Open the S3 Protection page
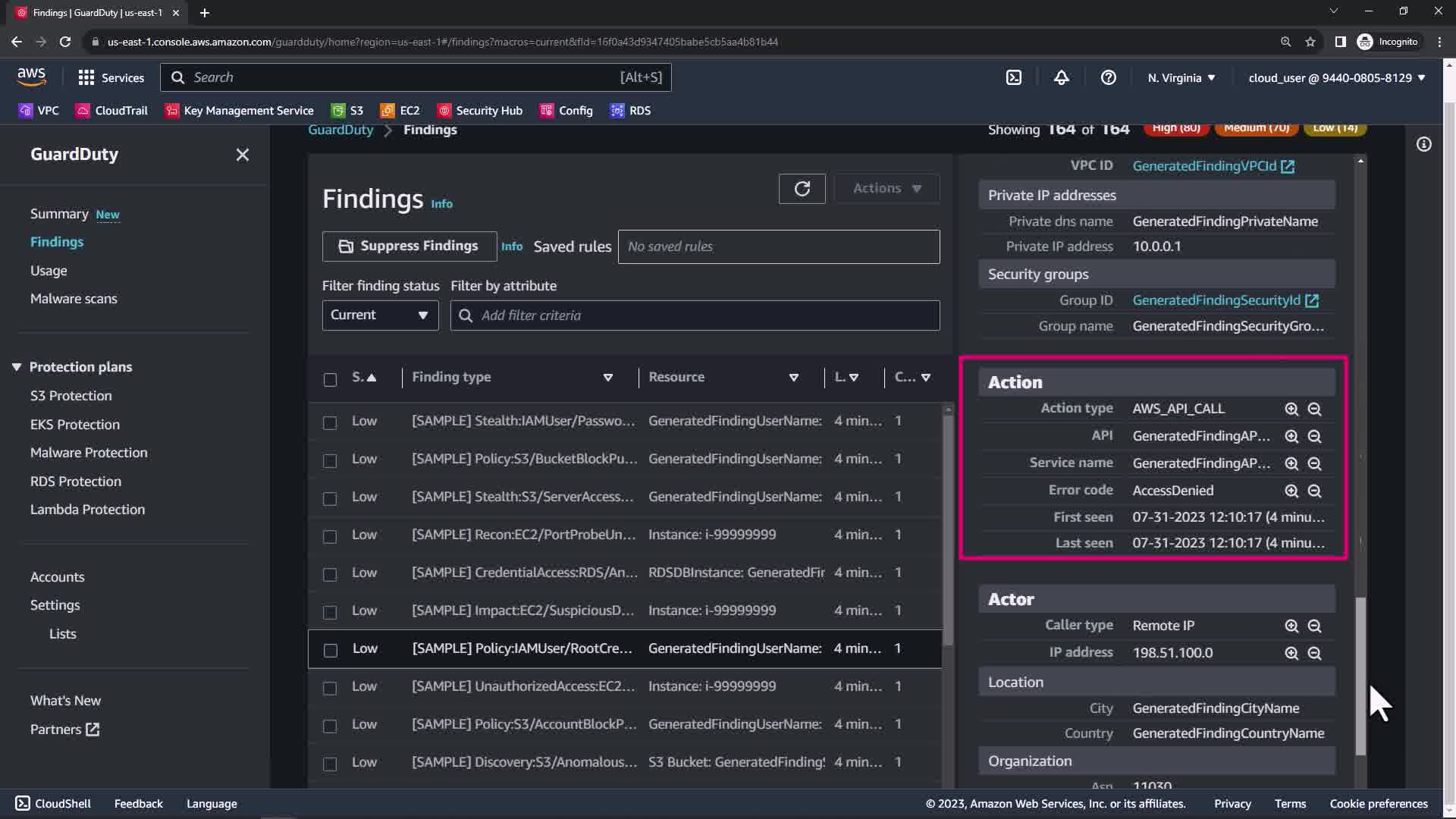The image size is (1456, 819). 71,396
